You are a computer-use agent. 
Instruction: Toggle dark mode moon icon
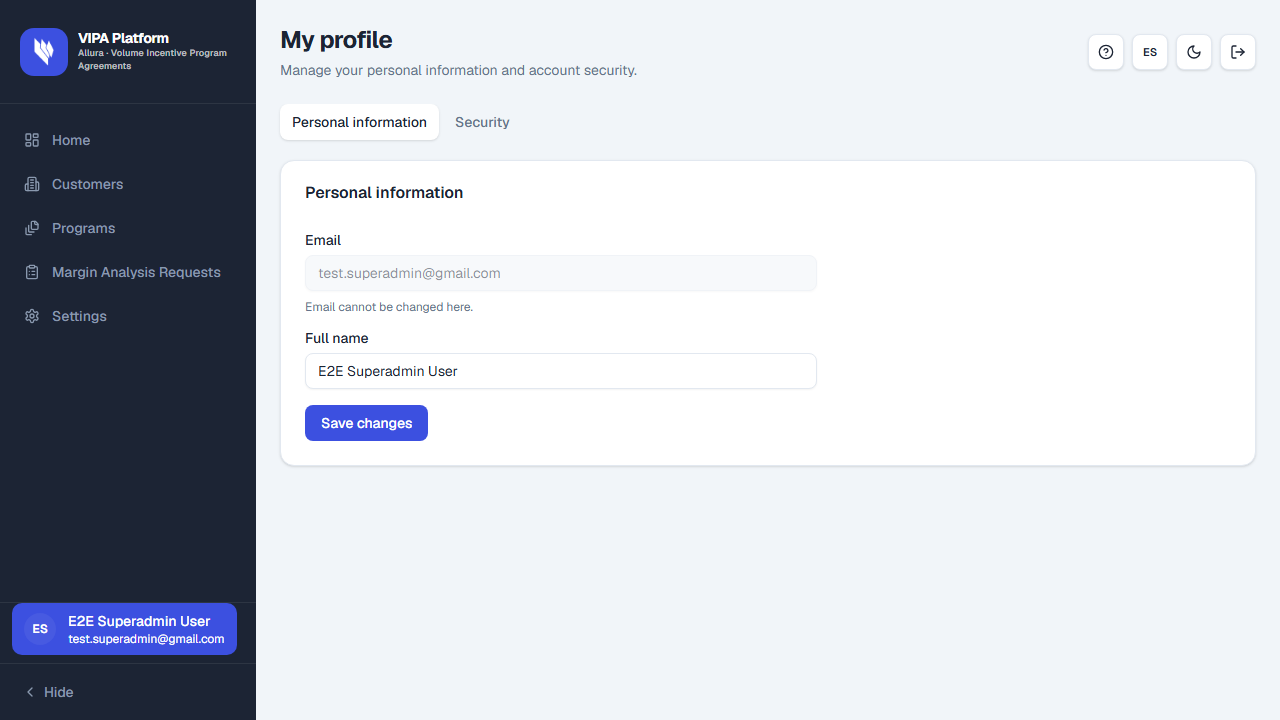coord(1194,52)
